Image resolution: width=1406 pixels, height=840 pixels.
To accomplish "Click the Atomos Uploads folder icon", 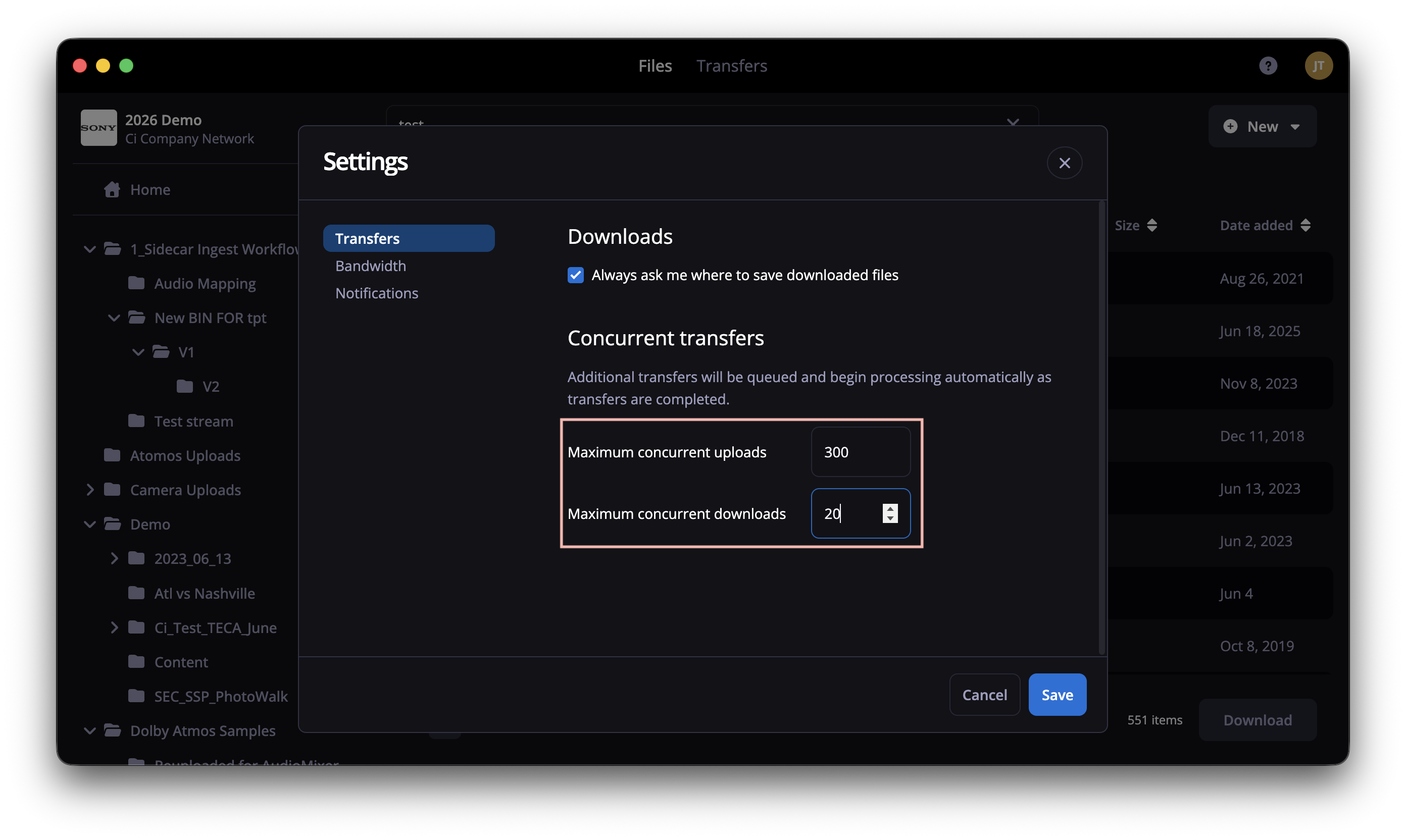I will point(112,455).
